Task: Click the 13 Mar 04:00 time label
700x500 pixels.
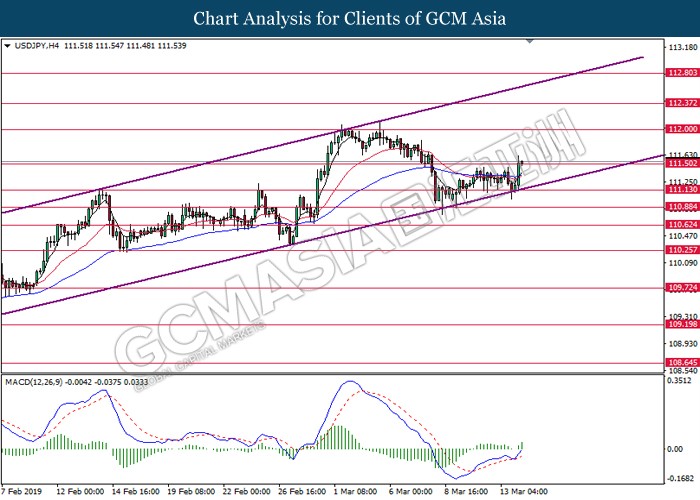Action: 524,492
